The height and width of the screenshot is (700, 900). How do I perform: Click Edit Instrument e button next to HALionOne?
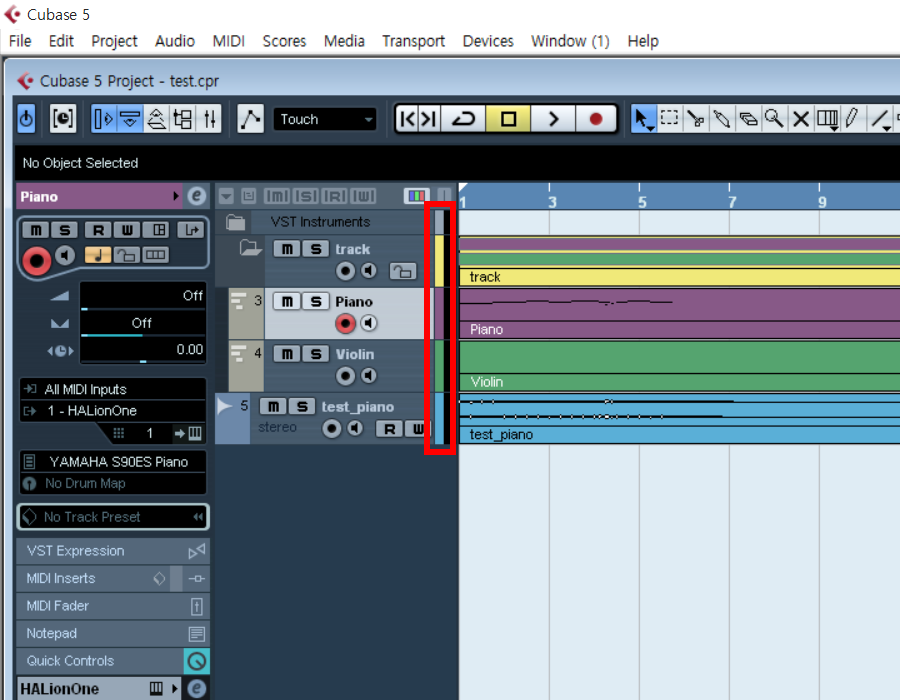(x=196, y=689)
